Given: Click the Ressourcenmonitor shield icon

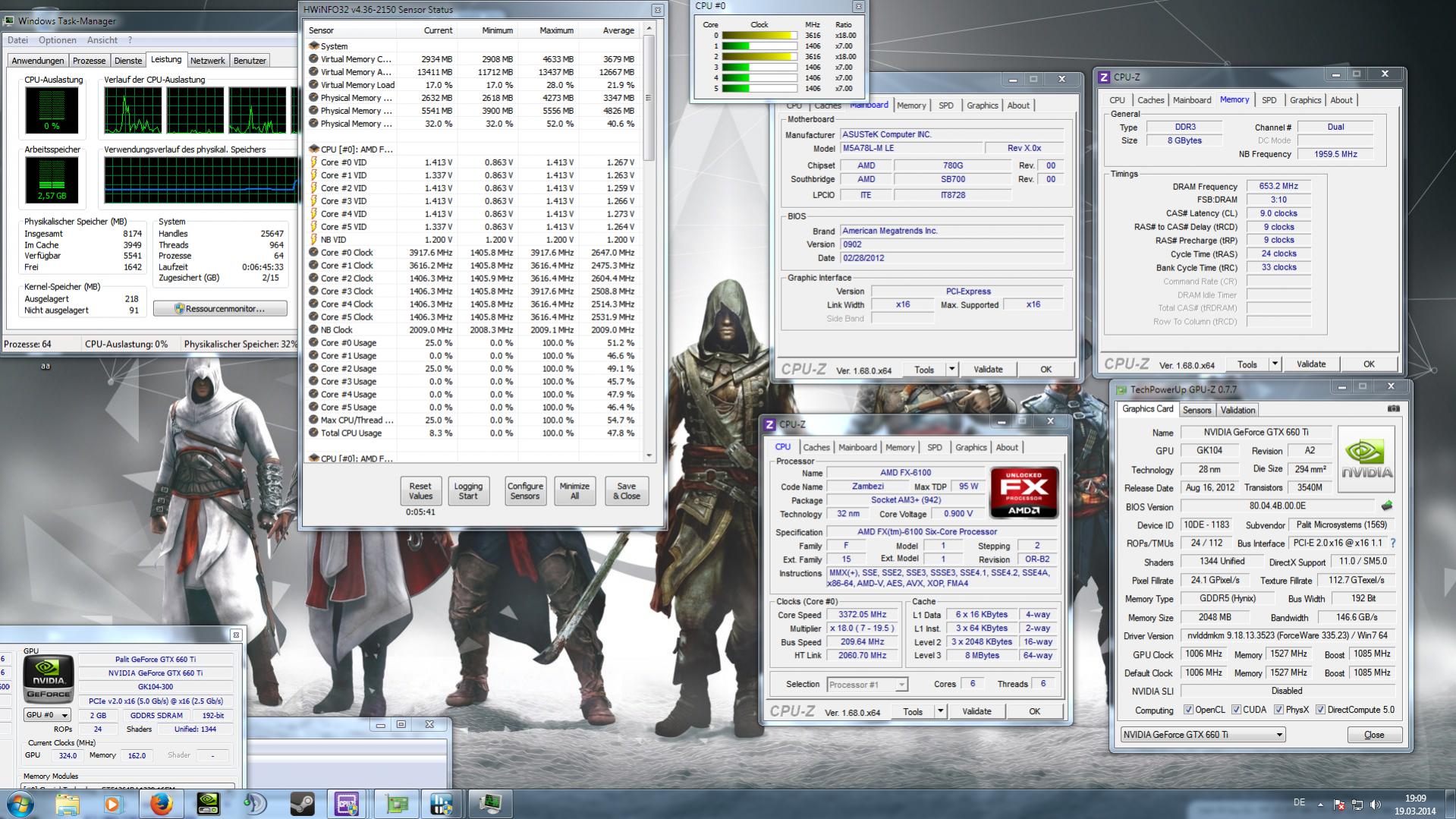Looking at the screenshot, I should pyautogui.click(x=179, y=309).
